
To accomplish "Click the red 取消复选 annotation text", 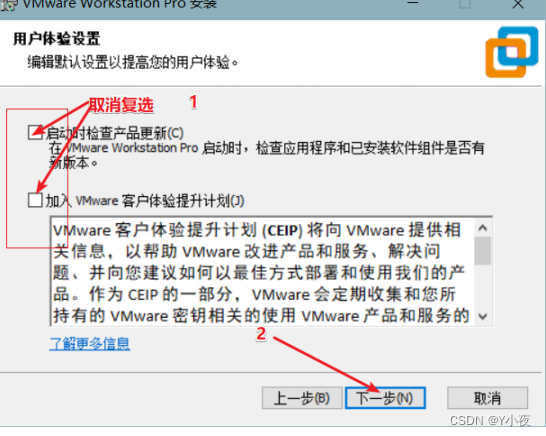I will (x=121, y=105).
